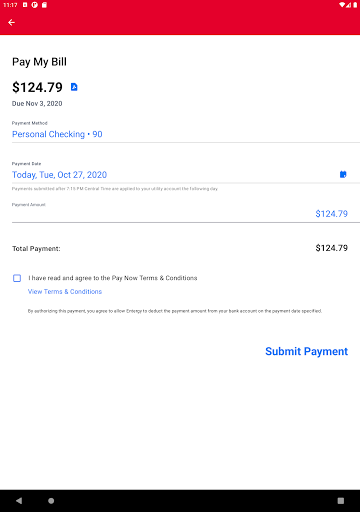Screen dimensions: 360x512
Task: Tap the Android home circle button
Action: pyautogui.click(x=51, y=500)
